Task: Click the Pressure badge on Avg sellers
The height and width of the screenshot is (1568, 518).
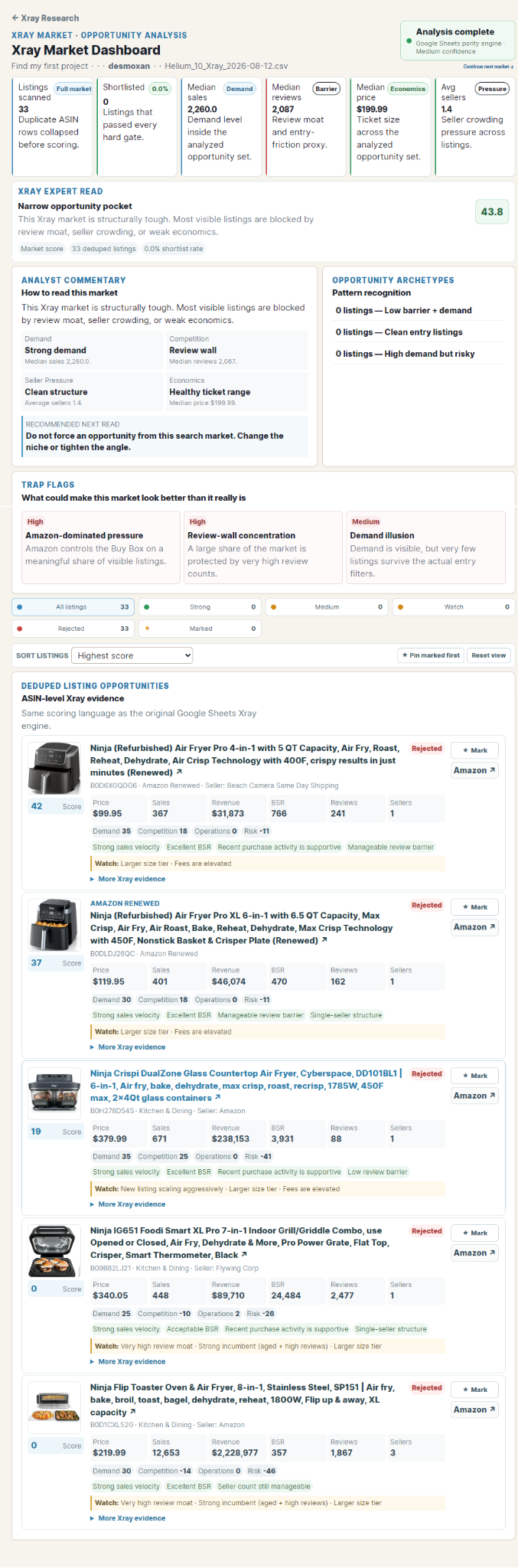Action: [x=492, y=89]
